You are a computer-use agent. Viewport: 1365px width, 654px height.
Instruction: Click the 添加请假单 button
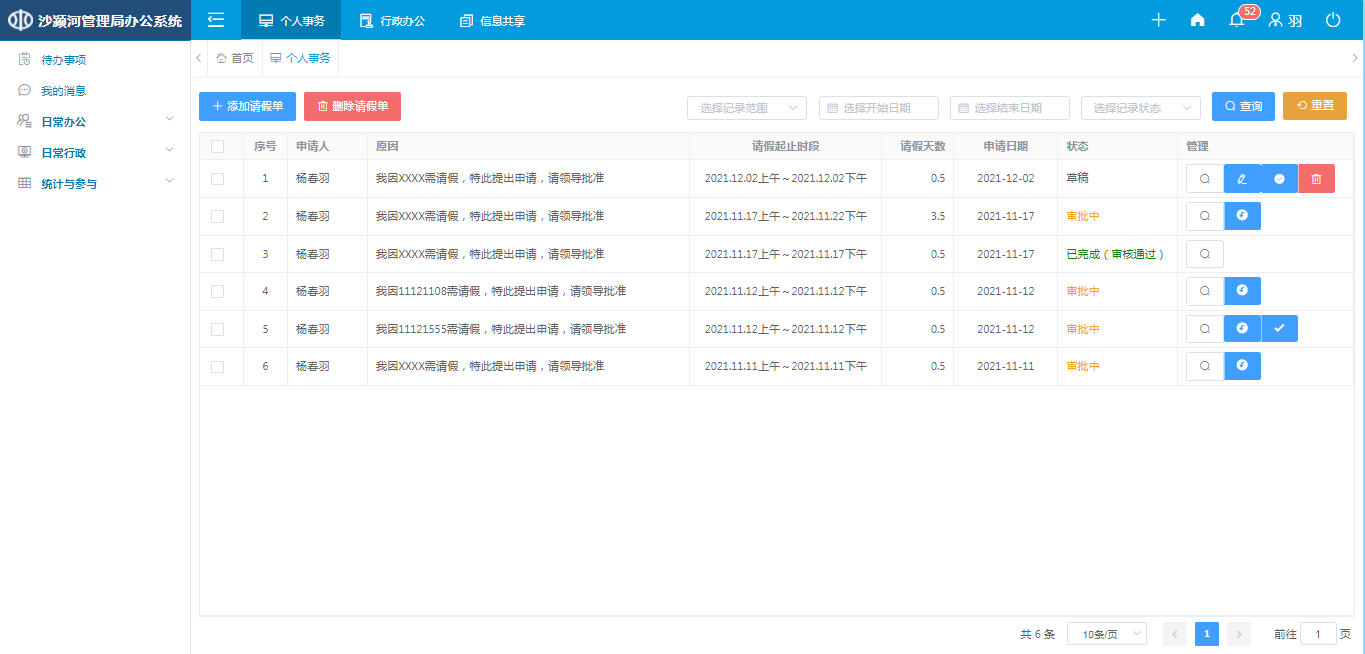(247, 106)
